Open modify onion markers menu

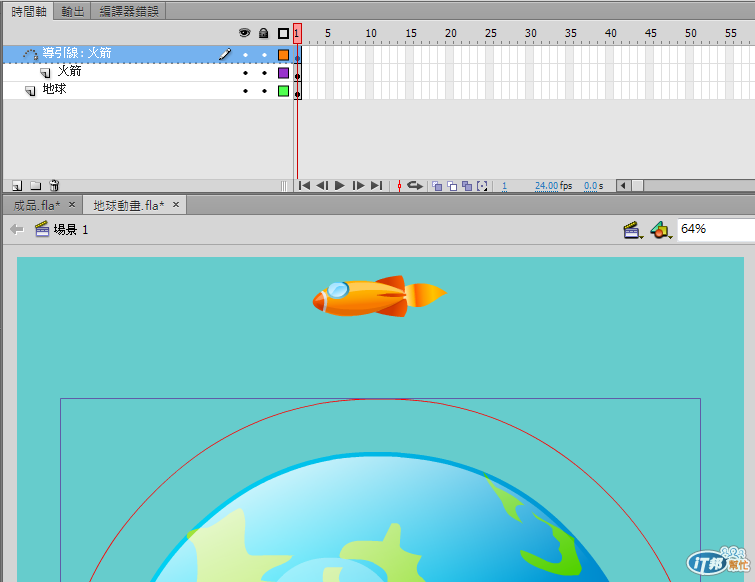pyautogui.click(x=482, y=186)
